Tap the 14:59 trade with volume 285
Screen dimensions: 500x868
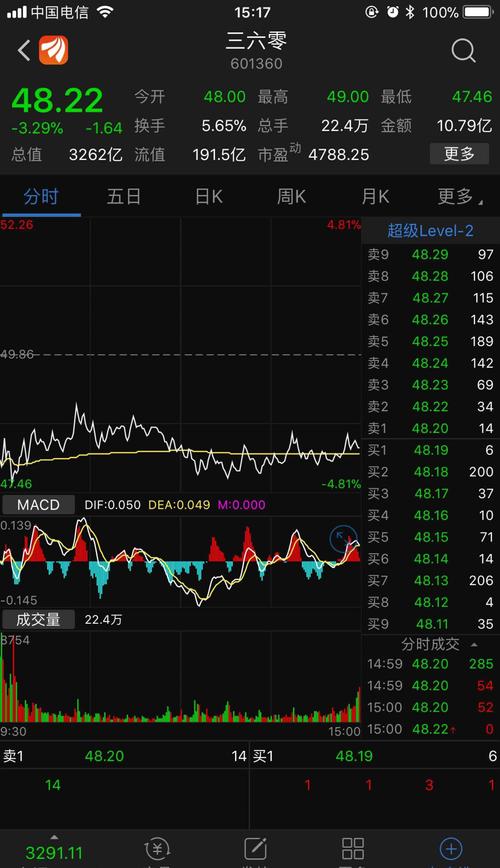tap(430, 664)
